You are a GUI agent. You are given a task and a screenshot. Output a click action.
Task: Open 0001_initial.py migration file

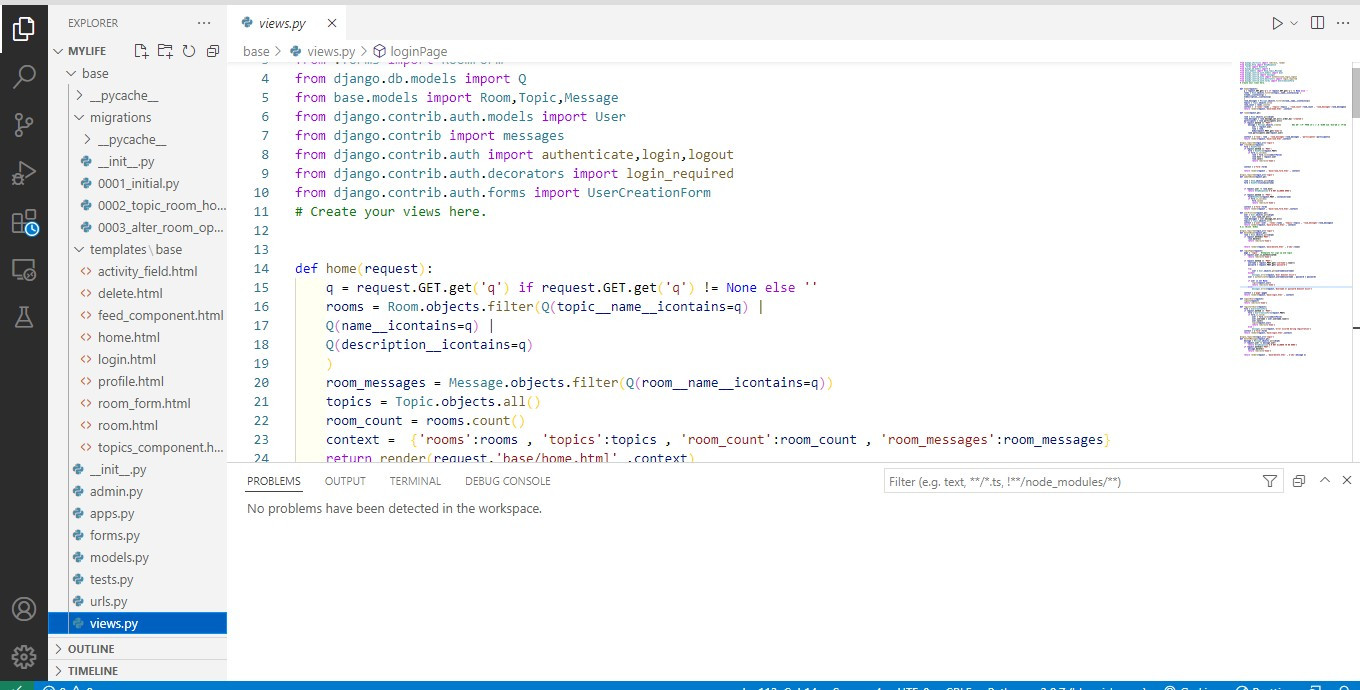coord(137,183)
